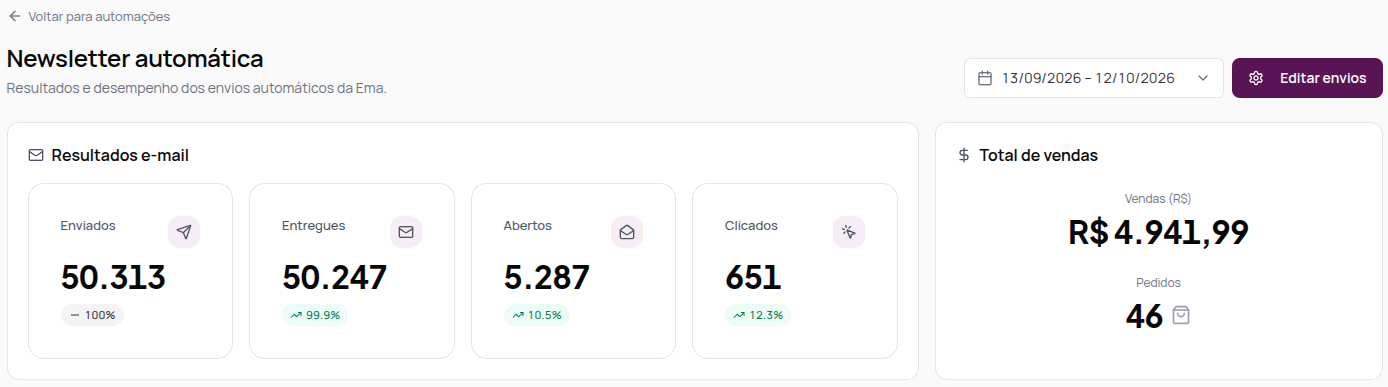Screen dimensions: 1388x387
Task: Click the Enviados value 50.313
Action: tap(113, 278)
